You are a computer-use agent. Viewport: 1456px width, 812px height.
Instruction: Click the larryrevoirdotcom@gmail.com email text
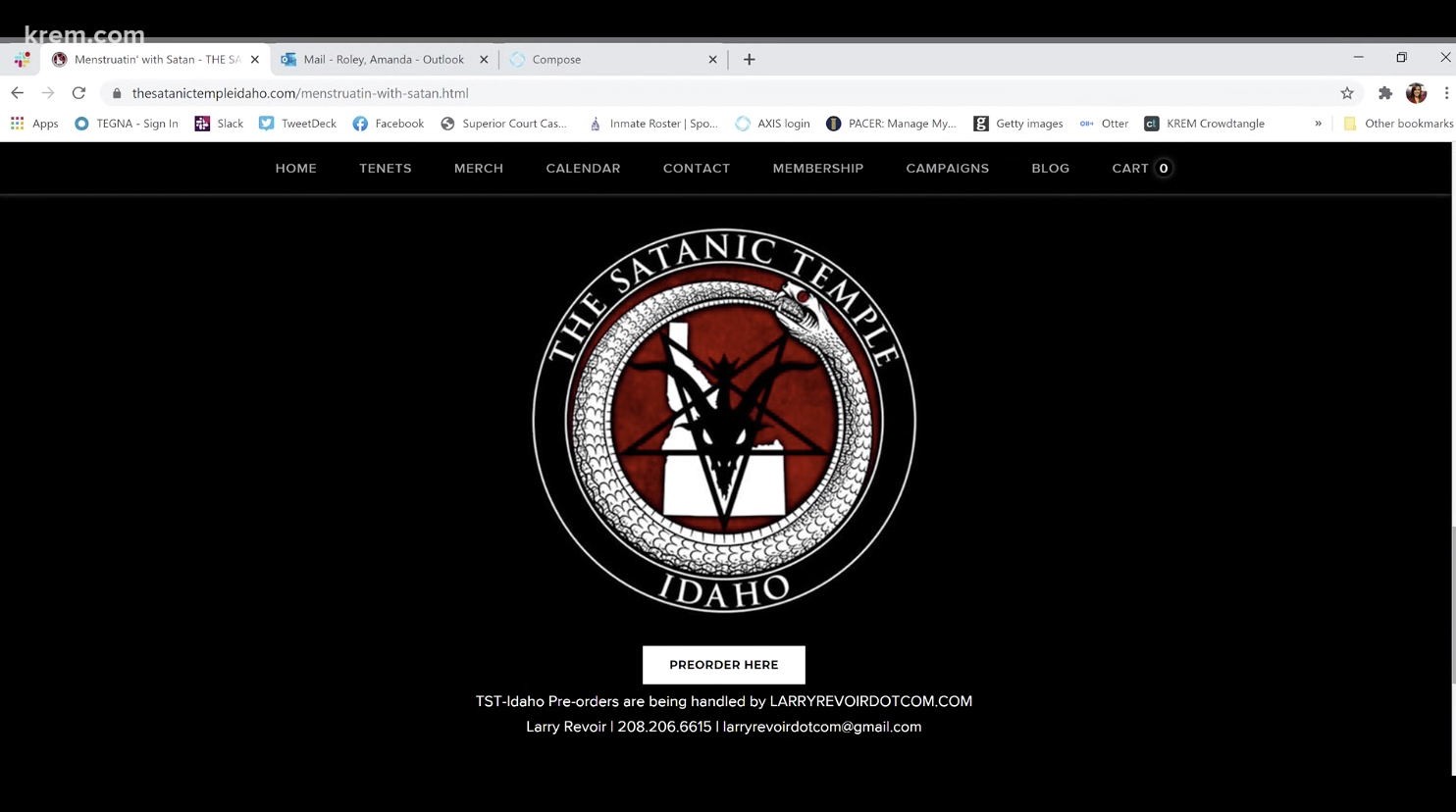click(x=822, y=727)
